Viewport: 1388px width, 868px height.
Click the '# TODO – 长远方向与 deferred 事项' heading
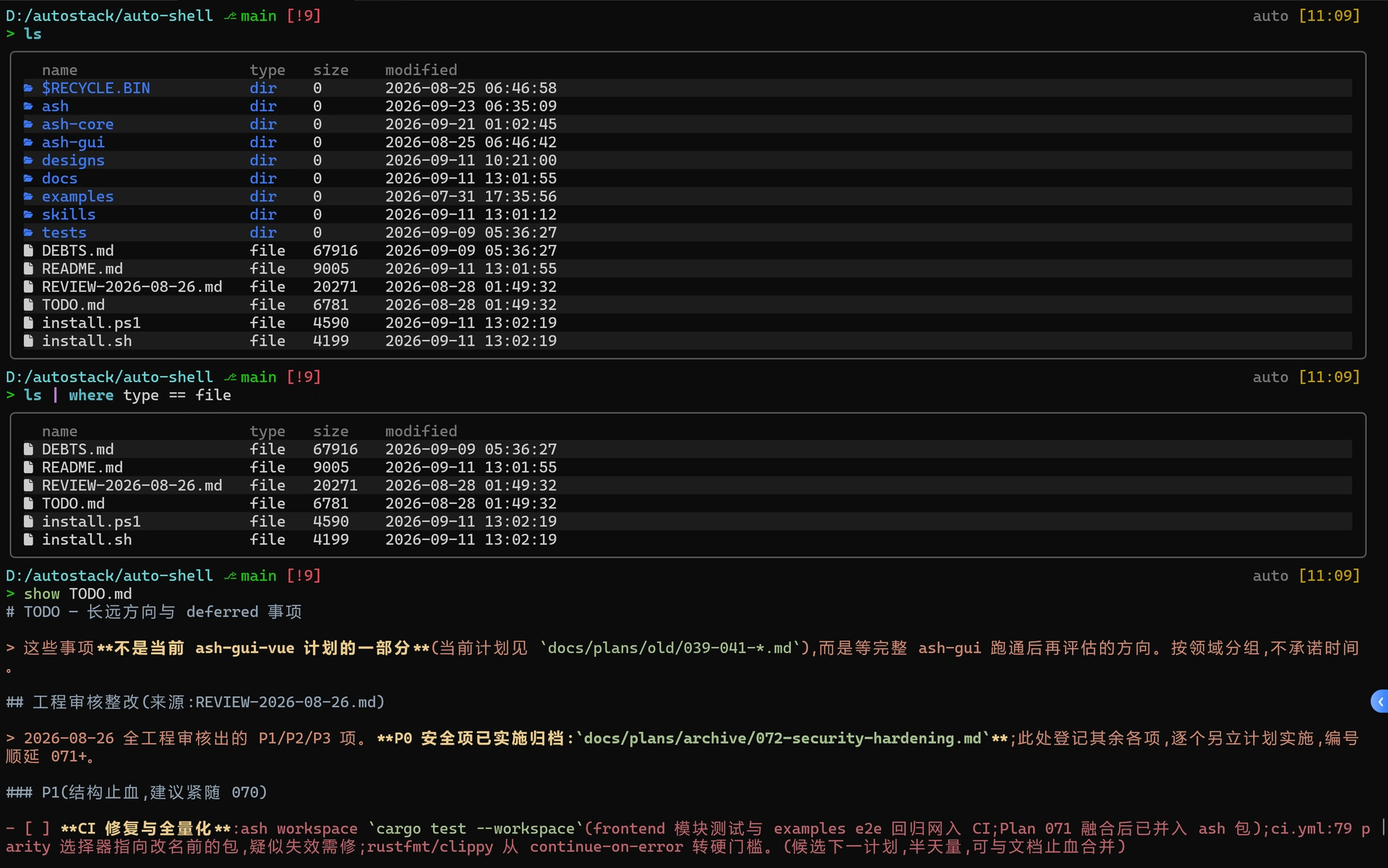tap(154, 612)
